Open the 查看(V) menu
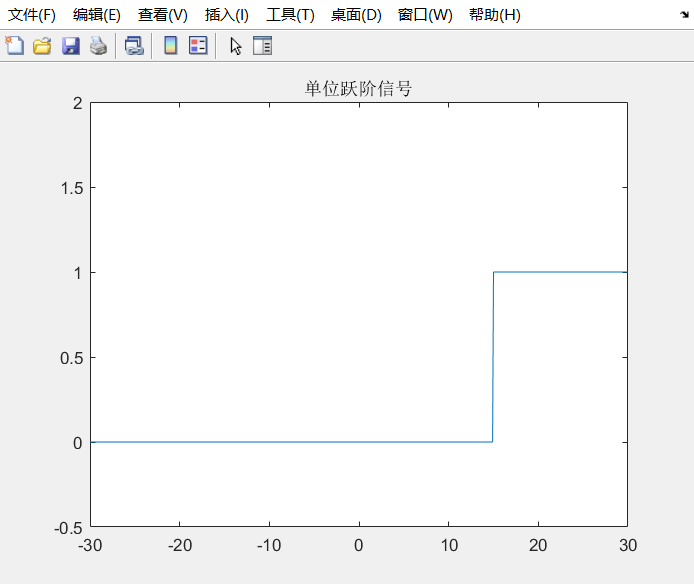This screenshot has width=694, height=584. (x=162, y=15)
